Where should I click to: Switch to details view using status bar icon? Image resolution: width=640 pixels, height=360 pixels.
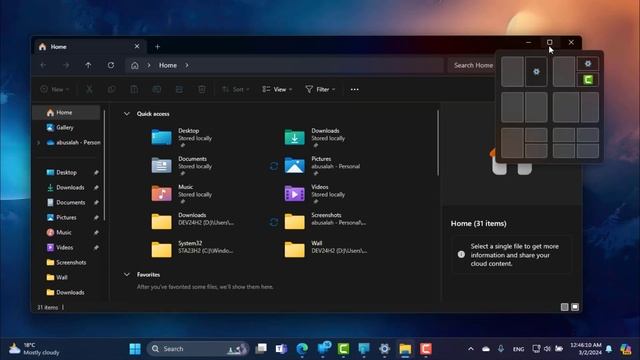coord(564,307)
